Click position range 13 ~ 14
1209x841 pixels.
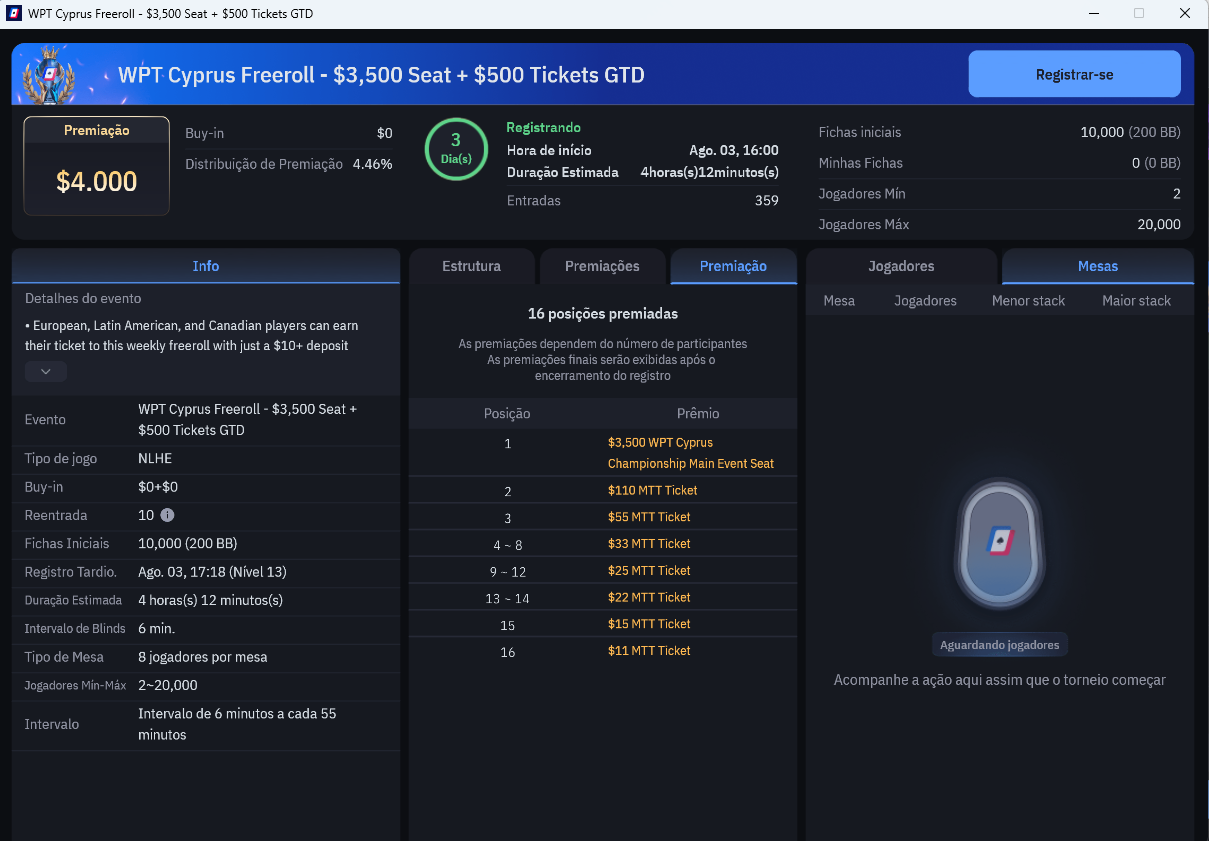pyautogui.click(x=507, y=598)
